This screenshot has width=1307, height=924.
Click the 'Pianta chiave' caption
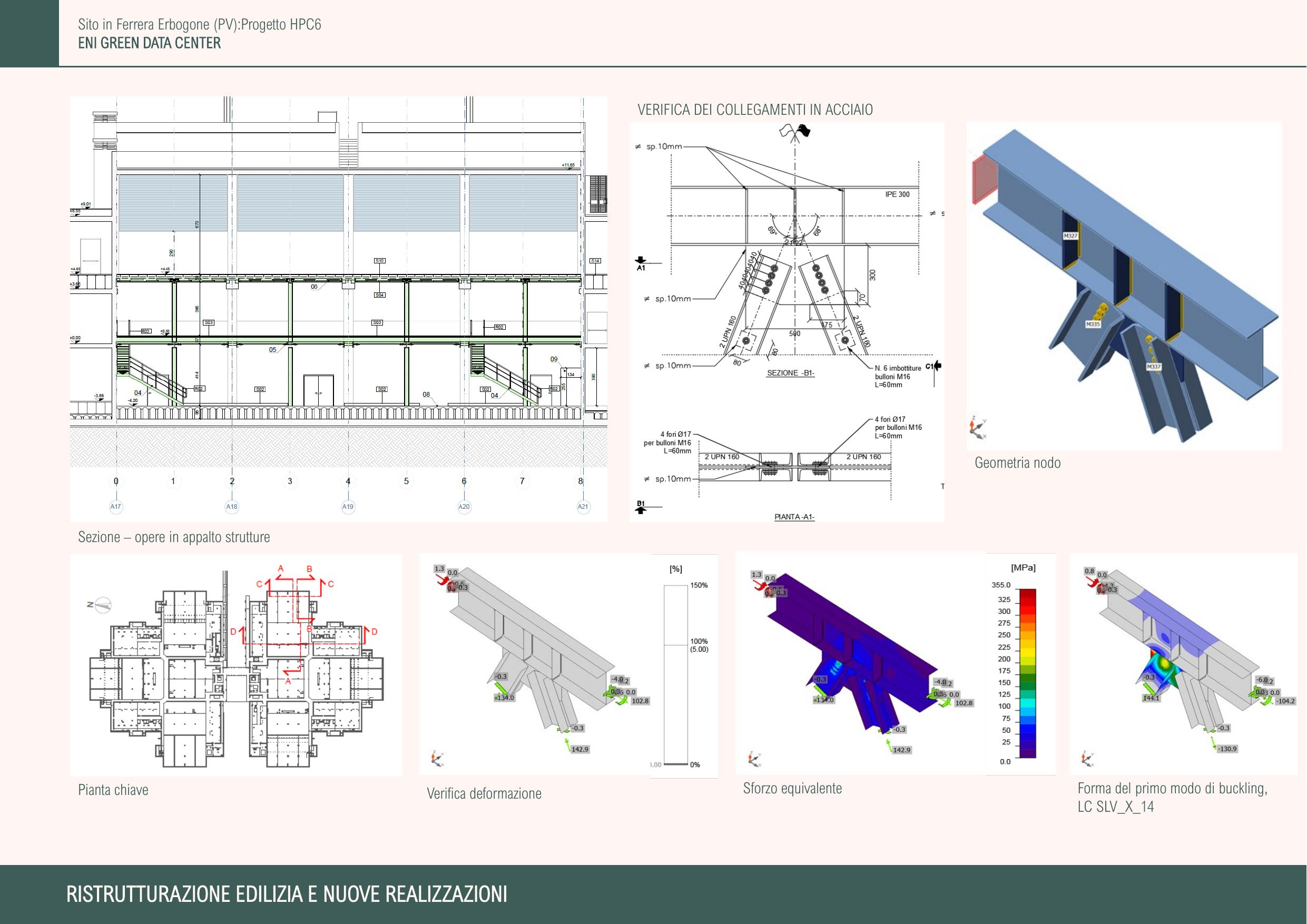113,790
